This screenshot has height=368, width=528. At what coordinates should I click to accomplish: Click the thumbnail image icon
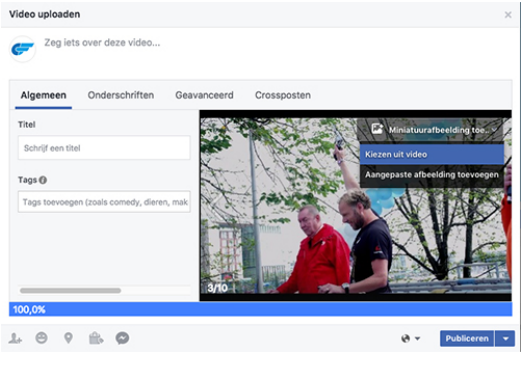coord(377,129)
